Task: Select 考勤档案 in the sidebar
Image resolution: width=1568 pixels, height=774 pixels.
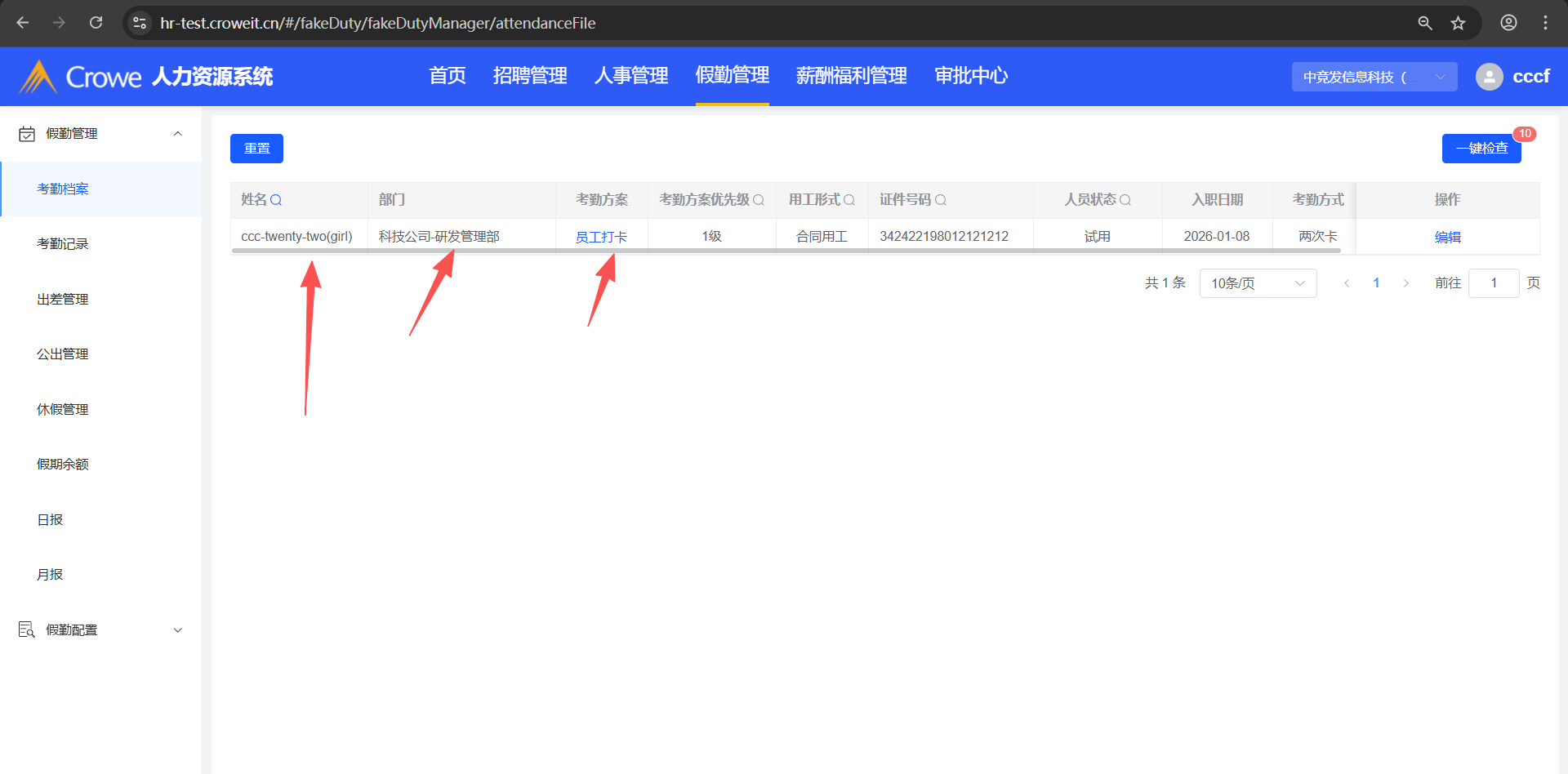Action: coord(101,189)
